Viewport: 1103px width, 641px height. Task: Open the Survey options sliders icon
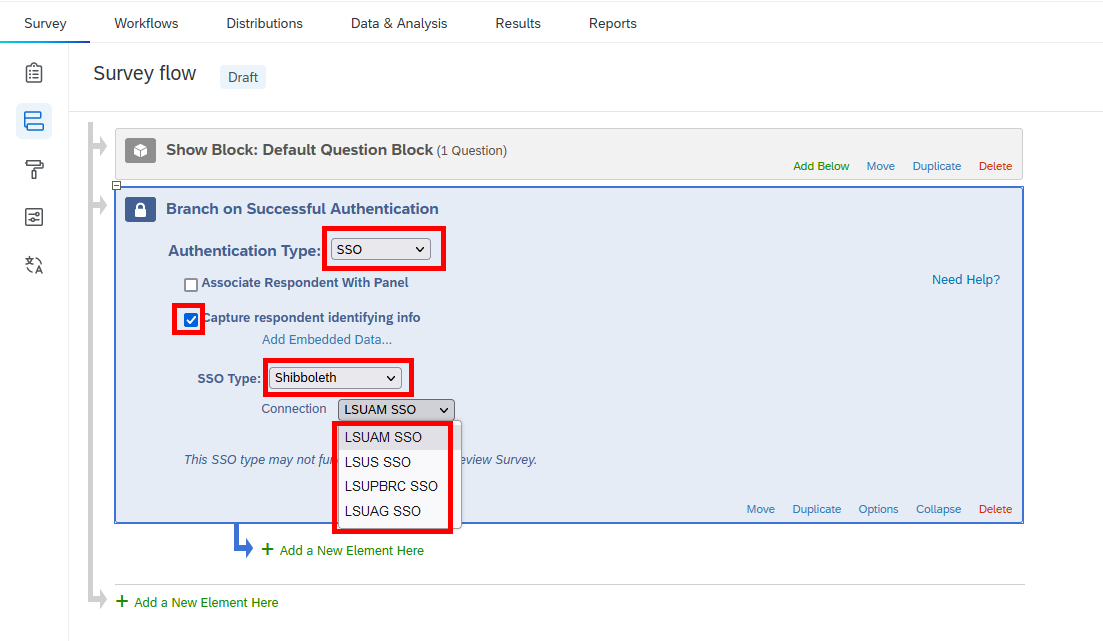coord(34,217)
